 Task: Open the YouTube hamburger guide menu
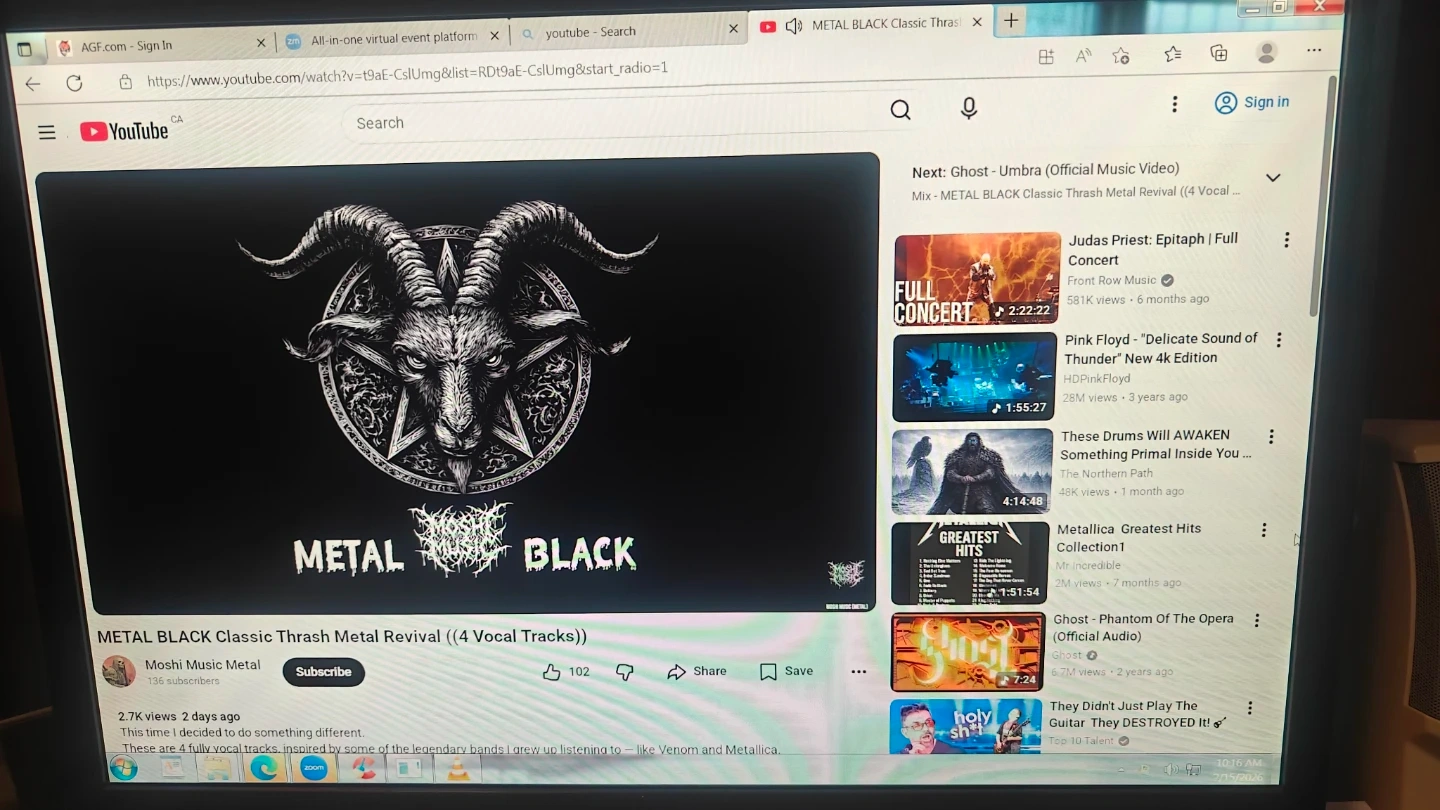click(47, 132)
